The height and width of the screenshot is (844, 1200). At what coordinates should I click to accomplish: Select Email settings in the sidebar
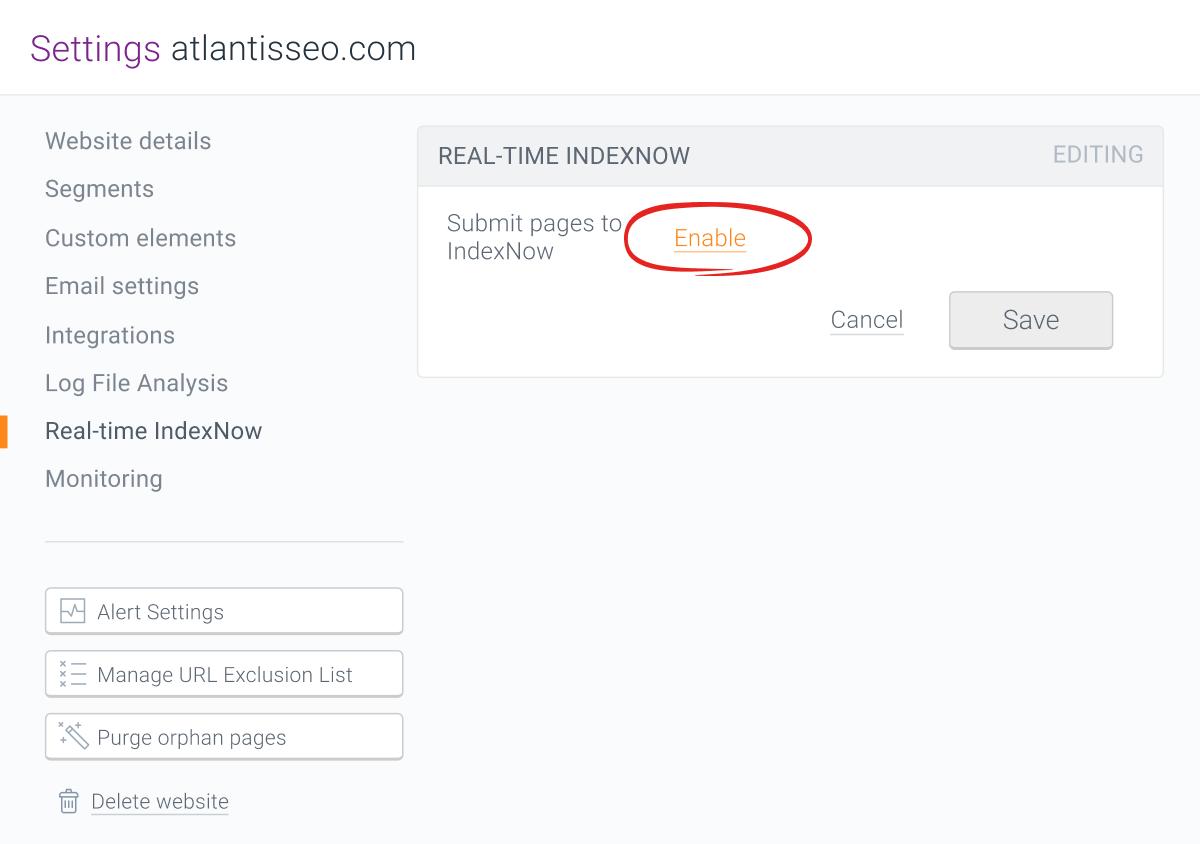(122, 286)
